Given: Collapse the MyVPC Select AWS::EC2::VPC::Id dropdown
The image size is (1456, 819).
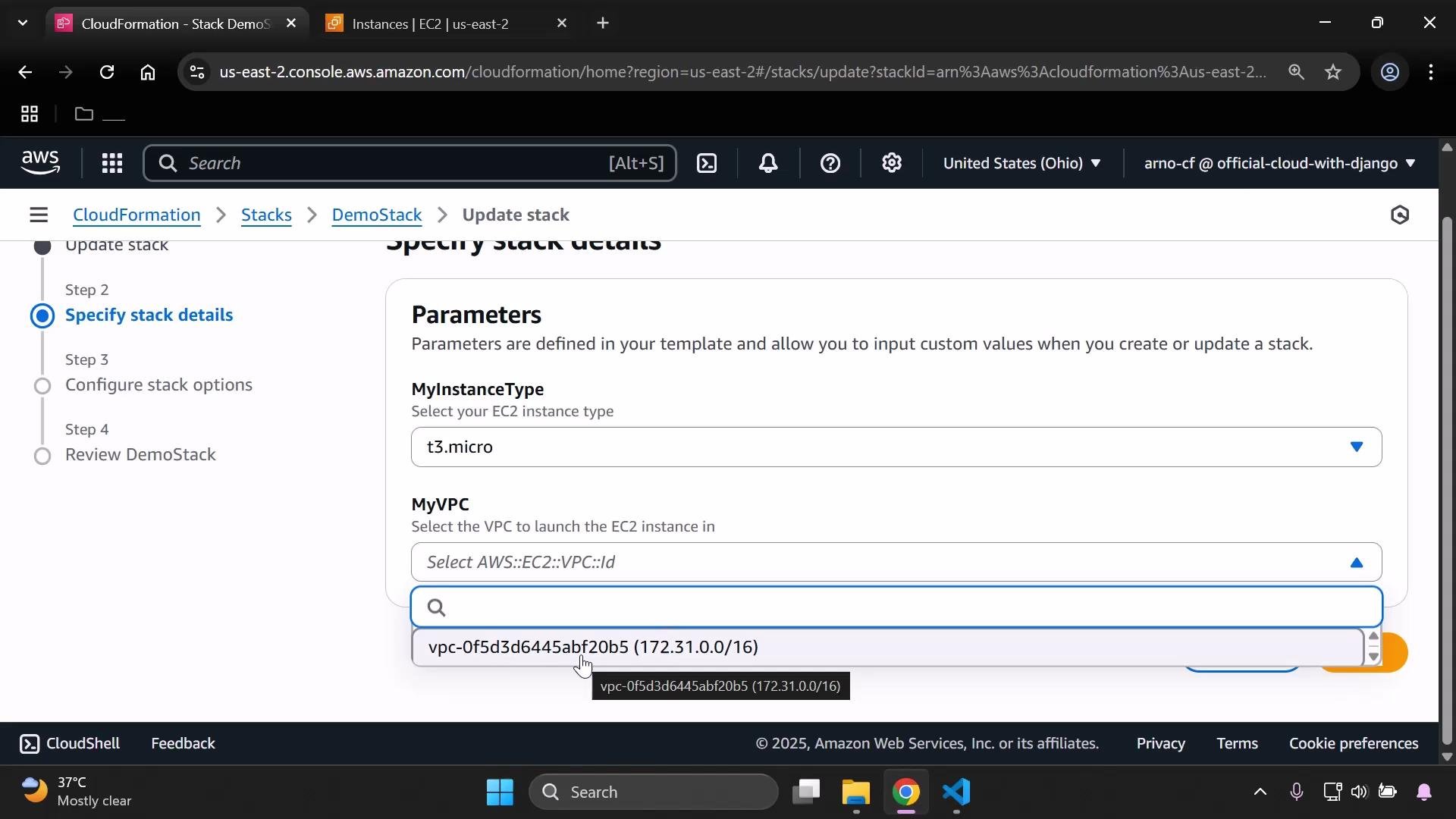Looking at the screenshot, I should [896, 563].
